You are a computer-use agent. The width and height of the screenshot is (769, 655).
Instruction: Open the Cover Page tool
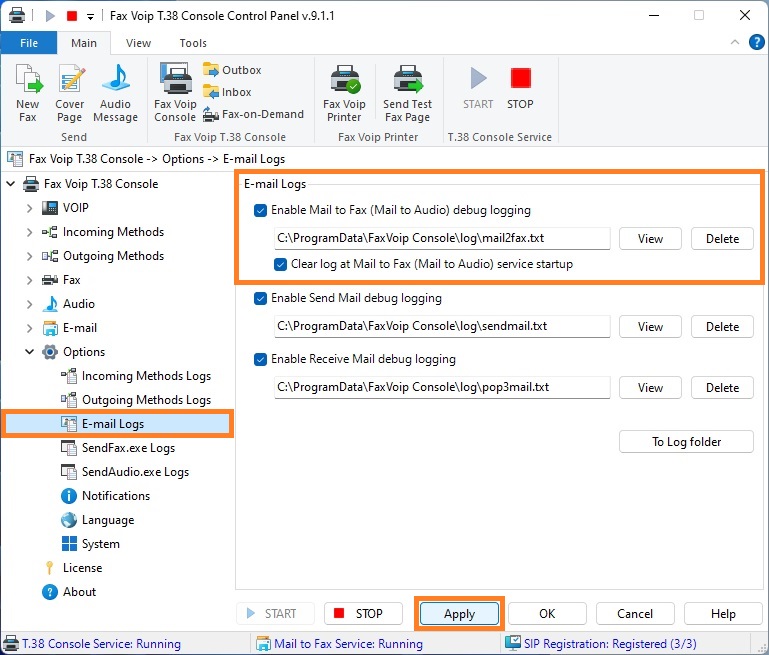tap(70, 93)
